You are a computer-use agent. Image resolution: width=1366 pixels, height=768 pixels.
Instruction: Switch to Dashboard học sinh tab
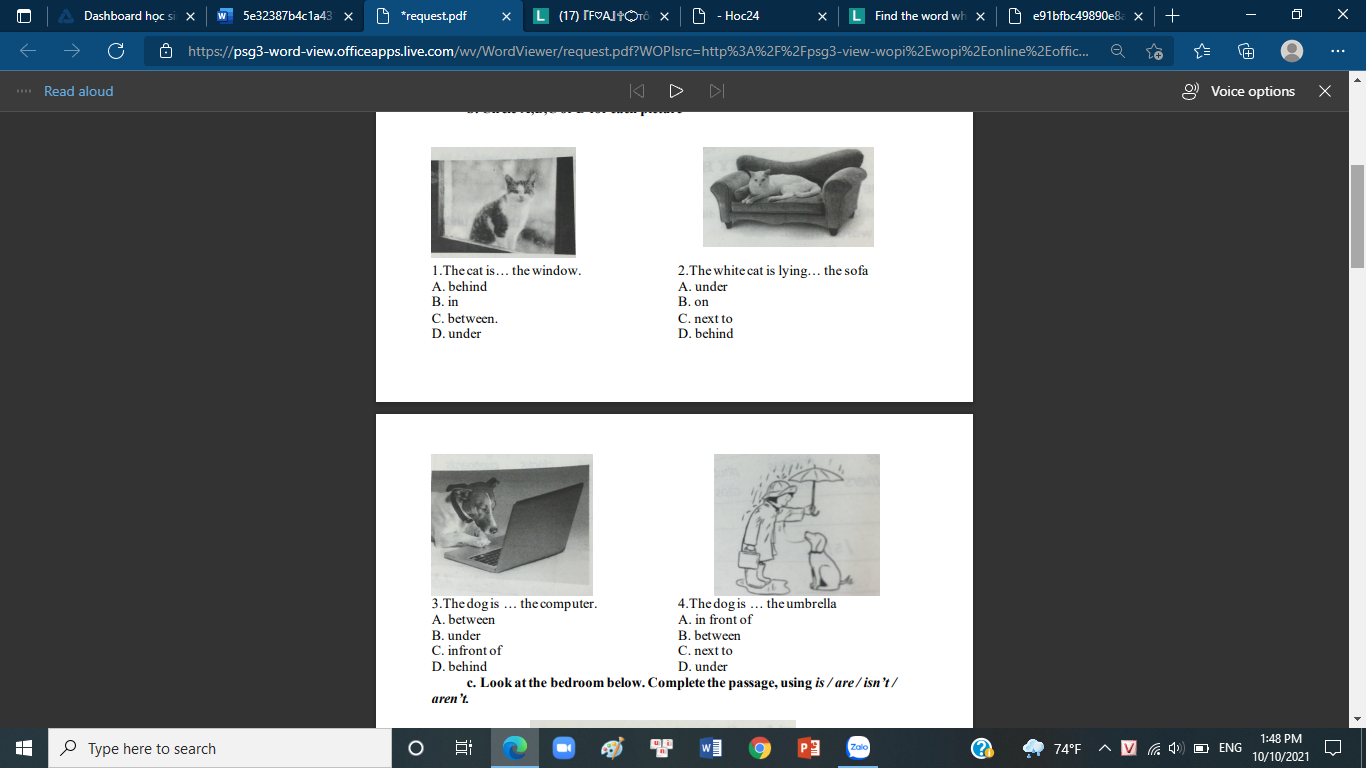point(126,16)
